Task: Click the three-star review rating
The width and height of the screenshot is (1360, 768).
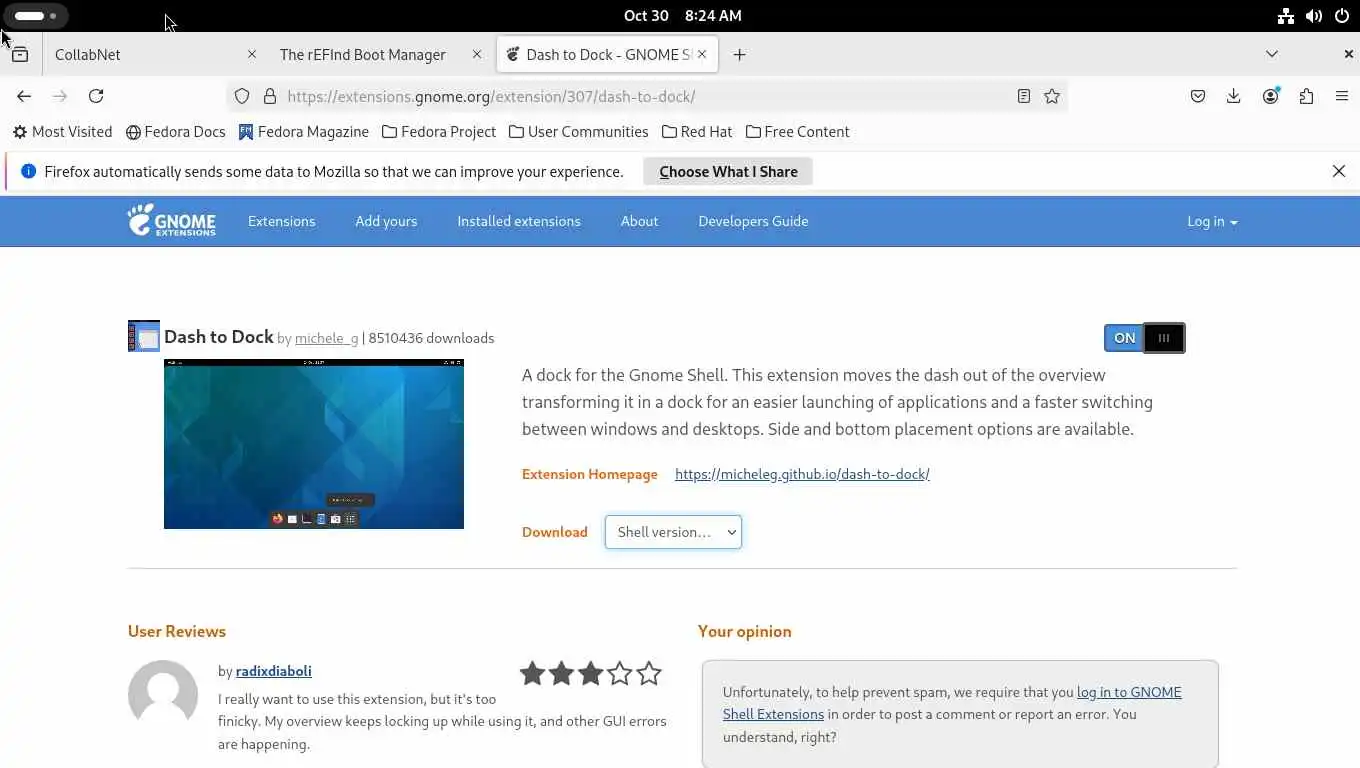Action: click(x=591, y=674)
